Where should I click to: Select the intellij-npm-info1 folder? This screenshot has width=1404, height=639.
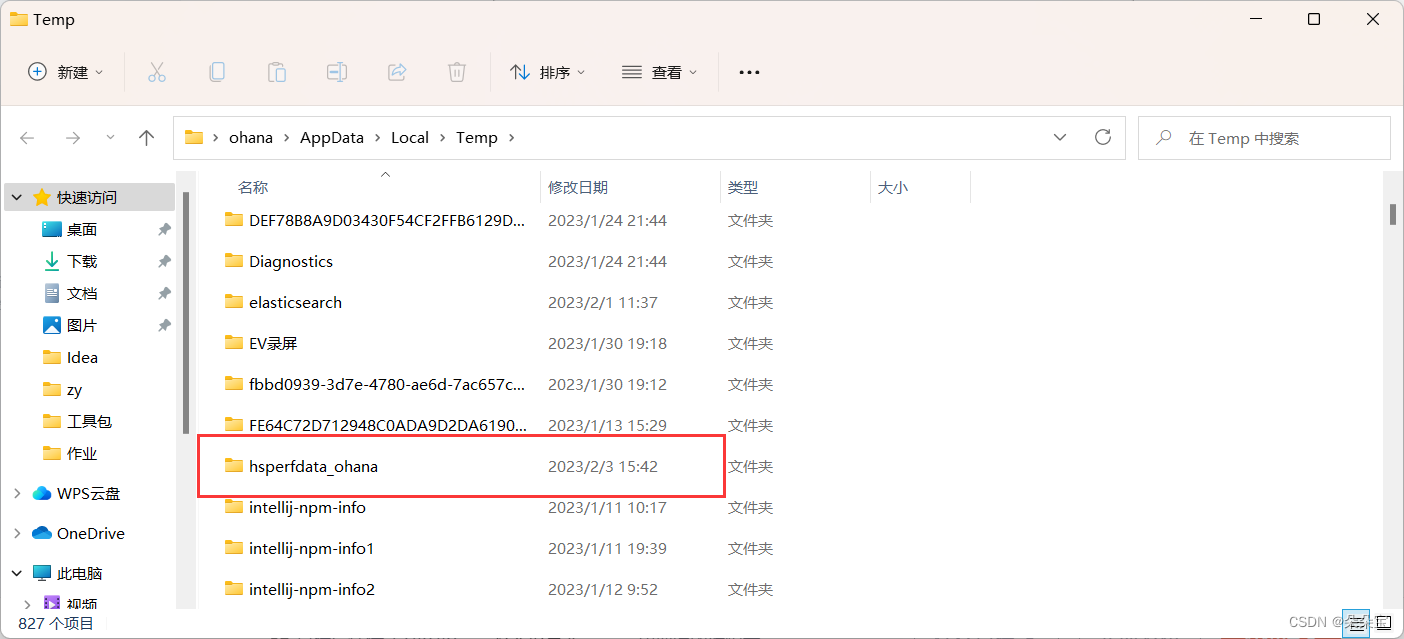(x=311, y=548)
